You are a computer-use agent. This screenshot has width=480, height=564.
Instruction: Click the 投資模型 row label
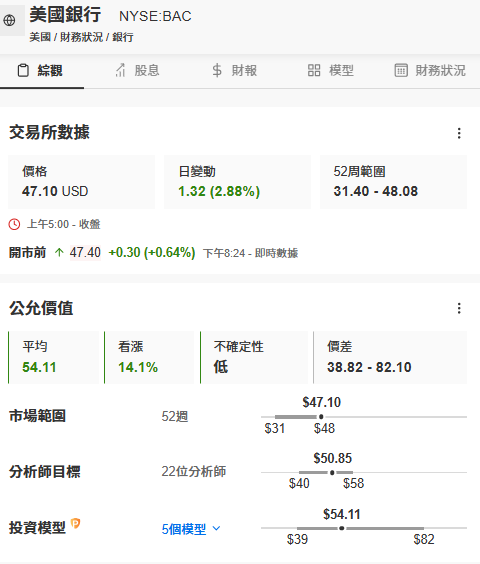37,528
